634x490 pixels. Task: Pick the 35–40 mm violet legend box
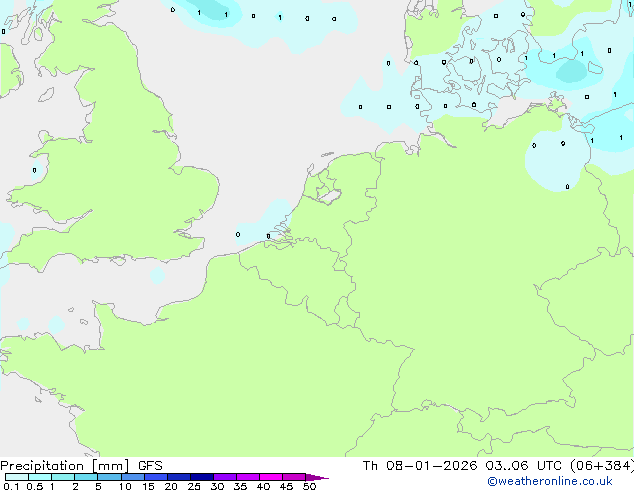(248, 477)
